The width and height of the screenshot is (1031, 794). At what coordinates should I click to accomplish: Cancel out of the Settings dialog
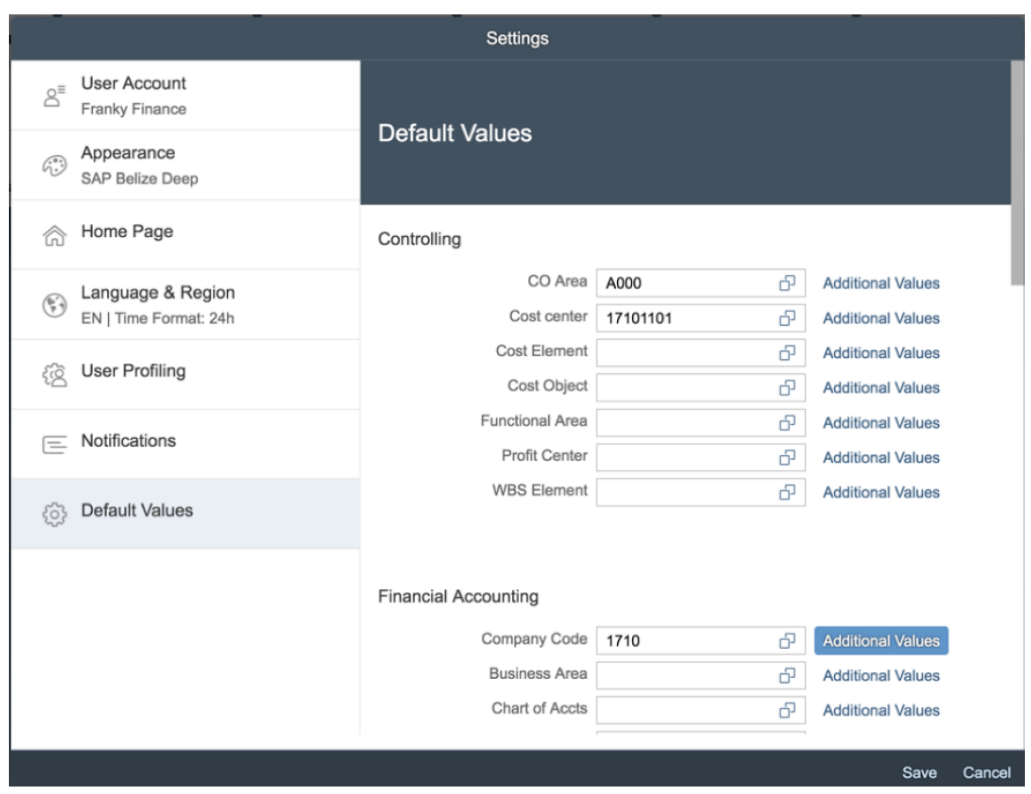[990, 772]
